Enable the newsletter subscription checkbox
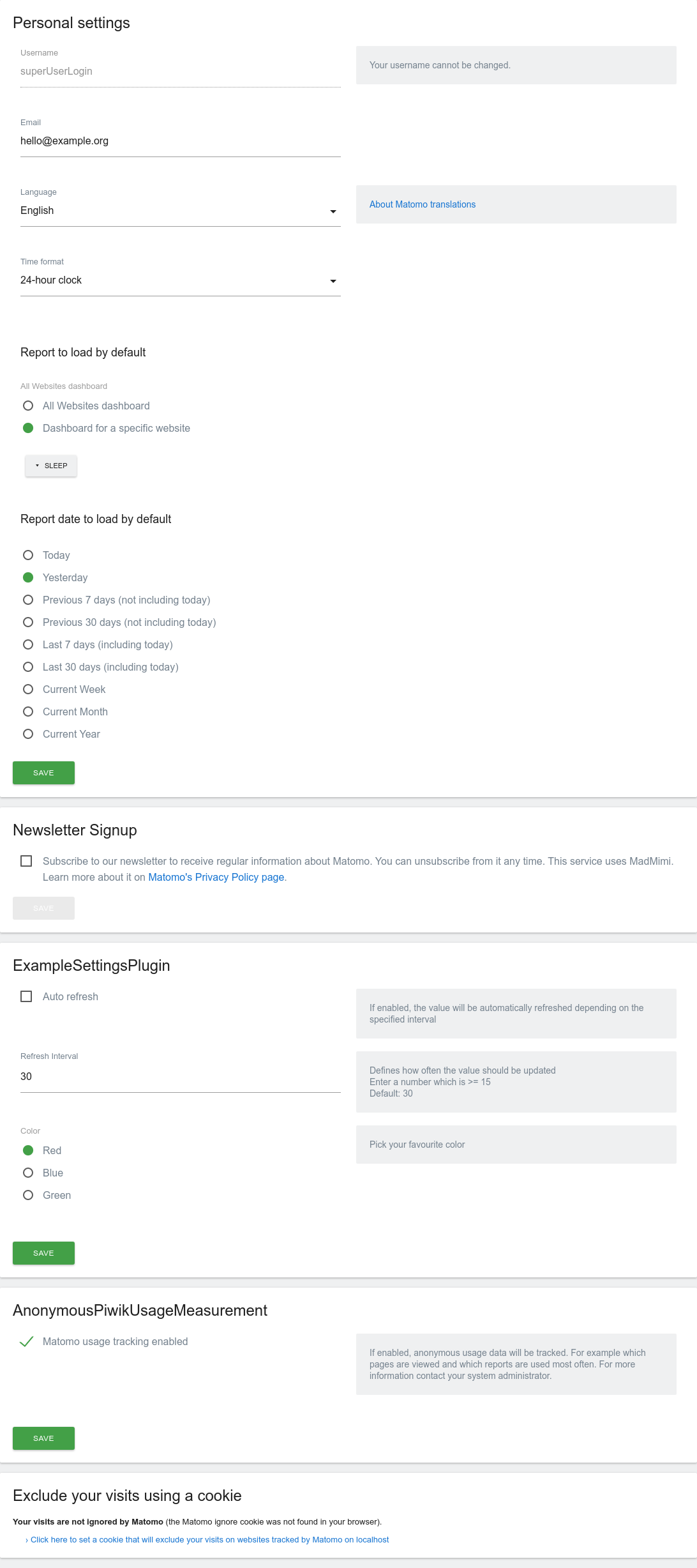 [x=26, y=861]
